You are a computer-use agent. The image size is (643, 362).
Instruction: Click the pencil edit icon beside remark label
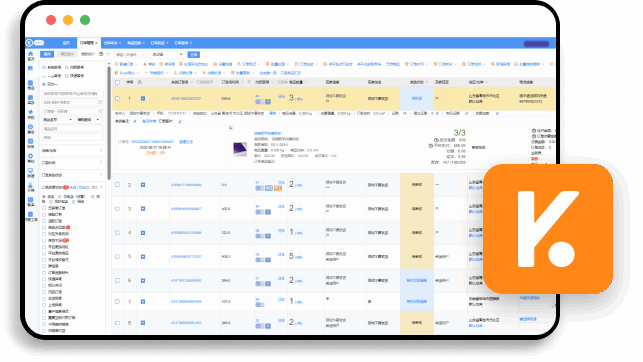135,121
